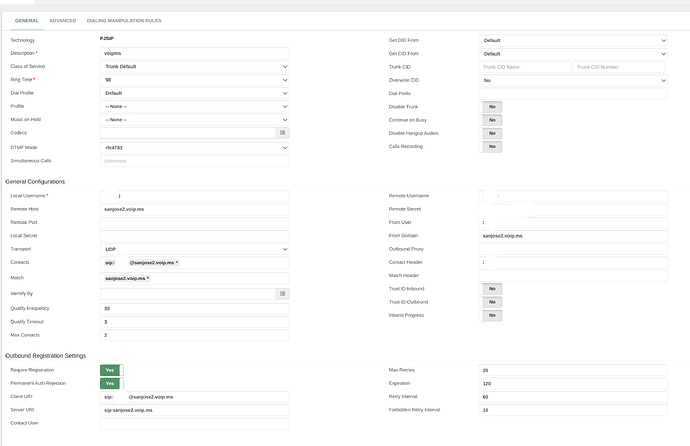This screenshot has height=446, width=690.
Task: Switch to the Advanced tab
Action: pyautogui.click(x=63, y=20)
